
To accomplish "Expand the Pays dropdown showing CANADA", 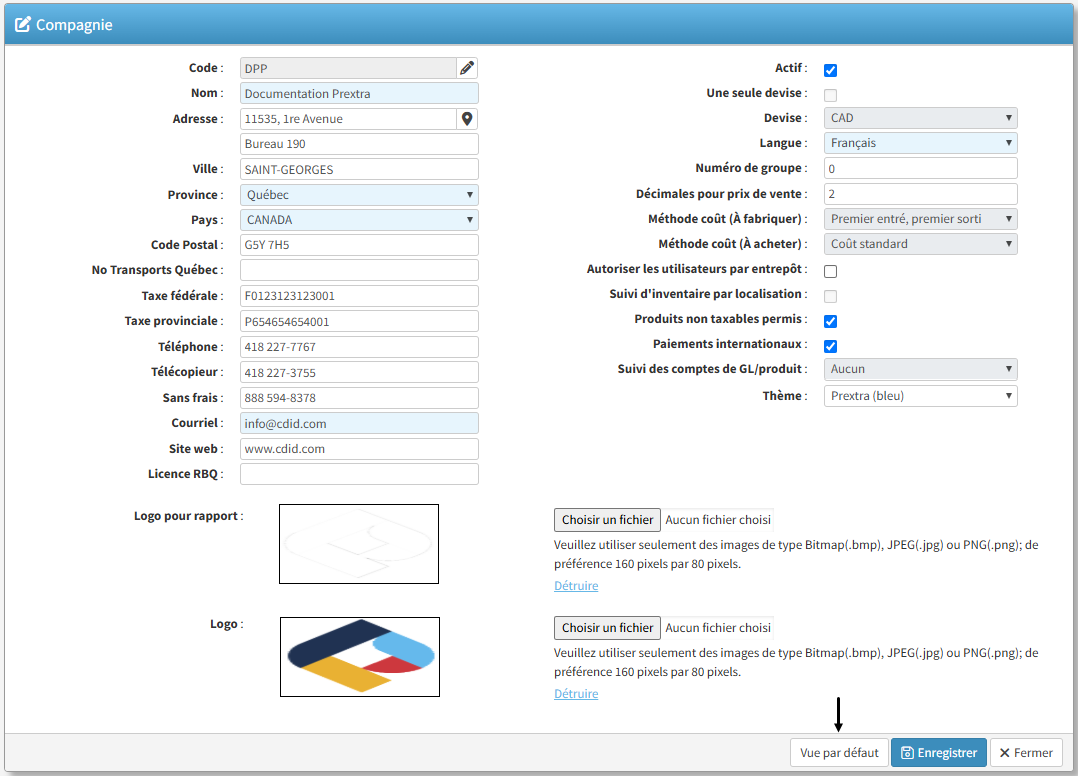I will coord(359,220).
